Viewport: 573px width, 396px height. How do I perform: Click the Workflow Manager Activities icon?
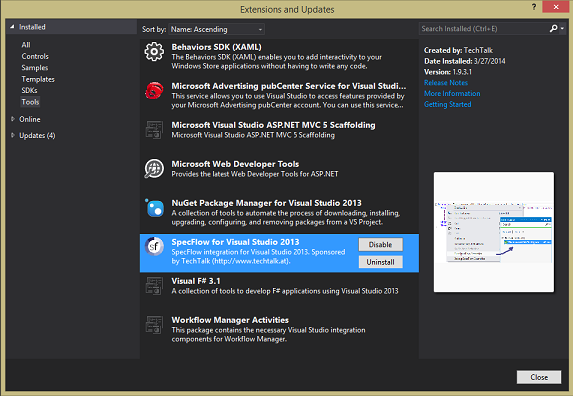(x=154, y=325)
